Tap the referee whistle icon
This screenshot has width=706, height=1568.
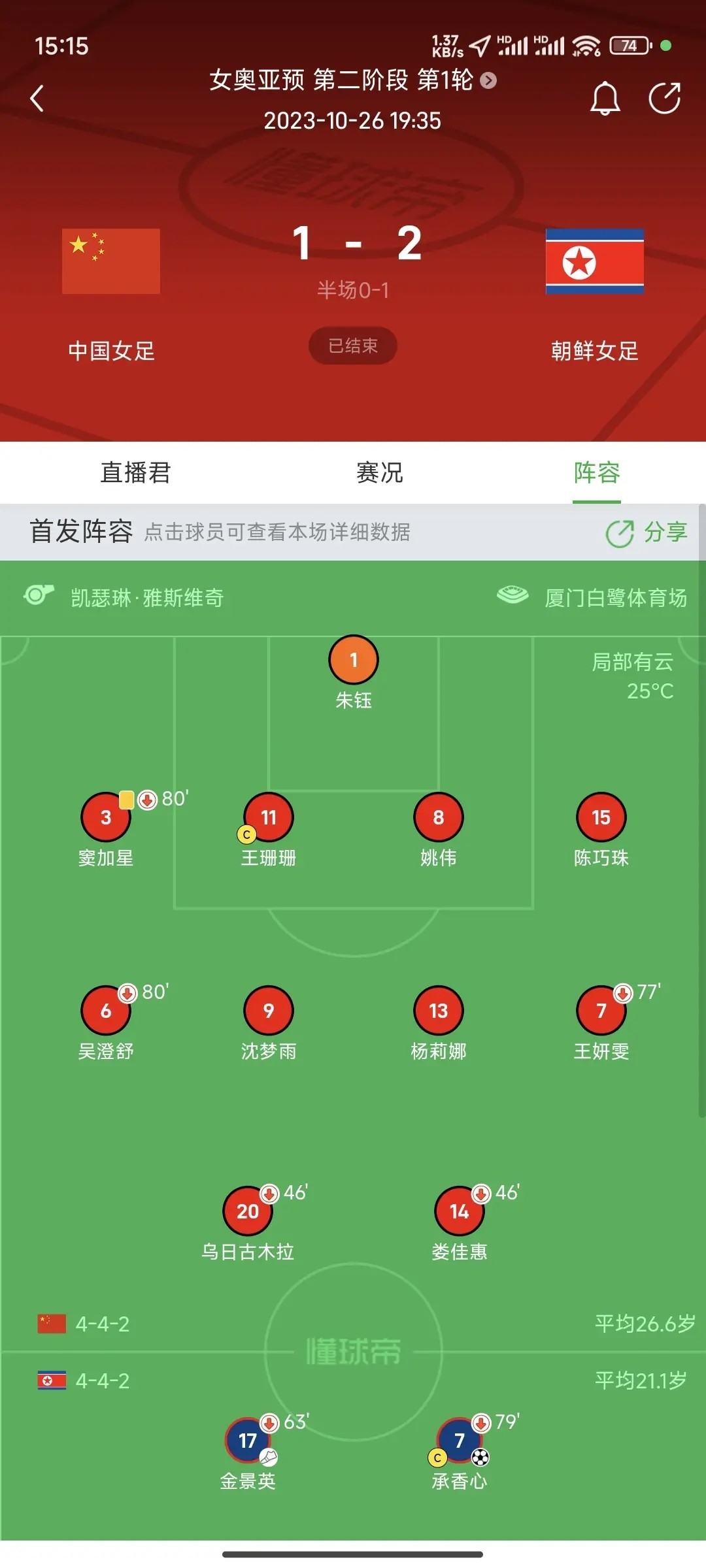click(x=39, y=595)
